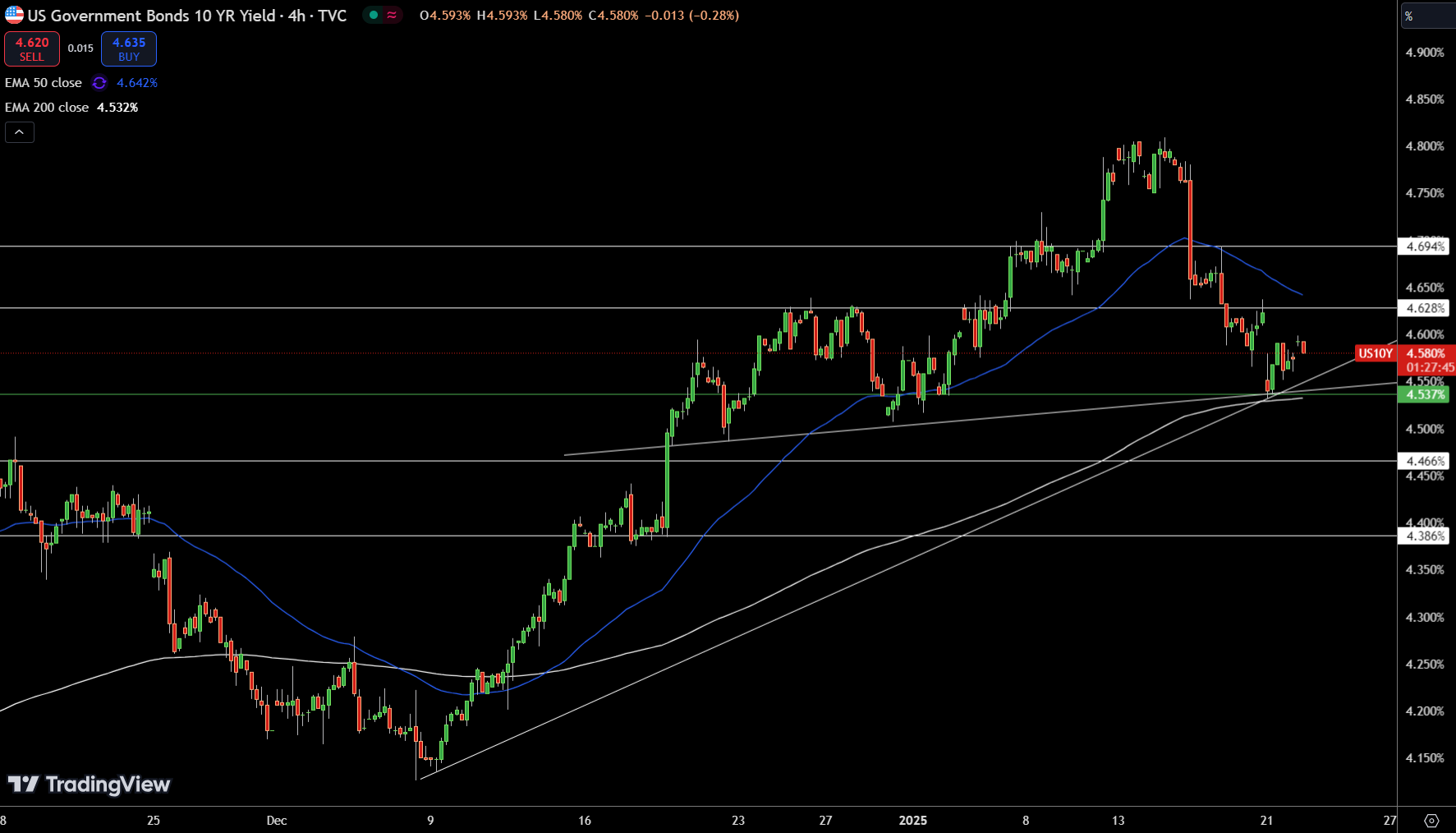1456x833 pixels.
Task: Click the 16 date label on time axis
Action: click(585, 820)
